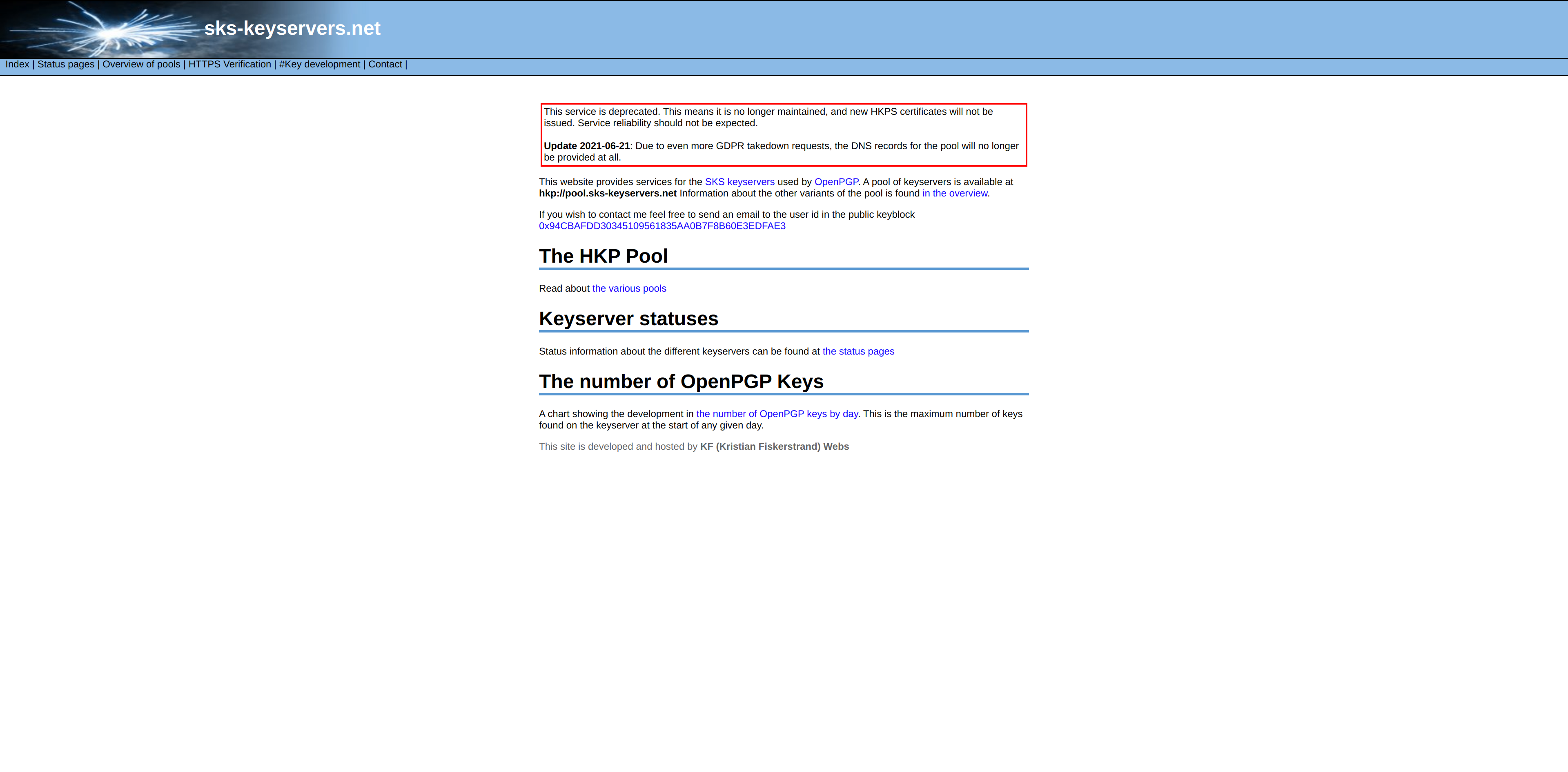
Task: Click Contact in the navigation bar
Action: (x=385, y=65)
